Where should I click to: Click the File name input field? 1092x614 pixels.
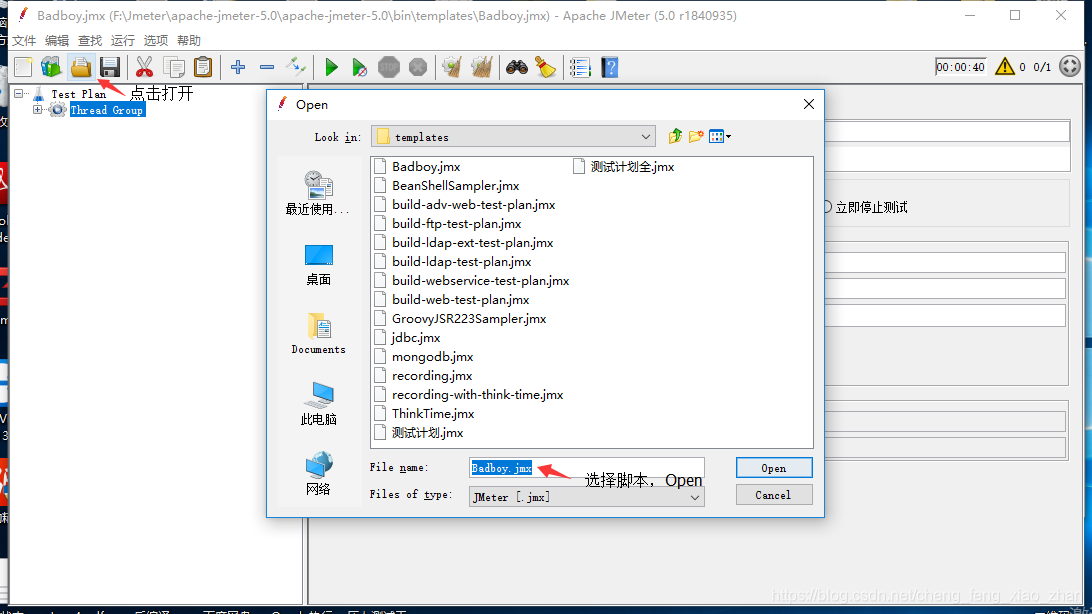click(586, 468)
